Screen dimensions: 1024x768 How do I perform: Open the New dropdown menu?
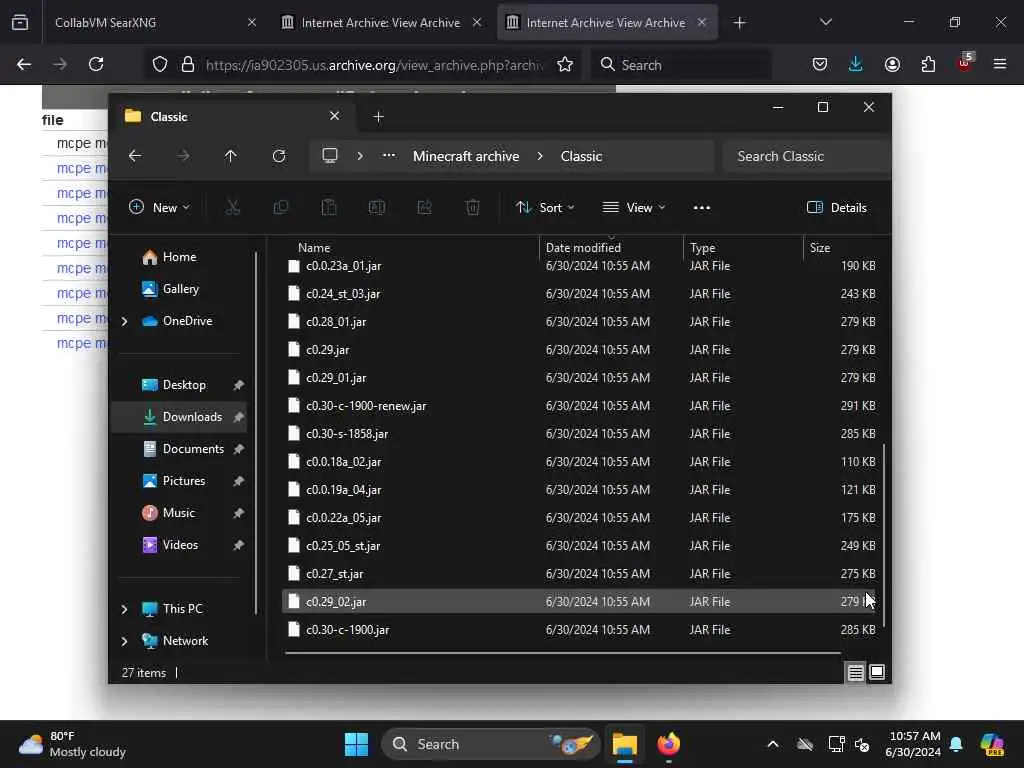tap(159, 208)
